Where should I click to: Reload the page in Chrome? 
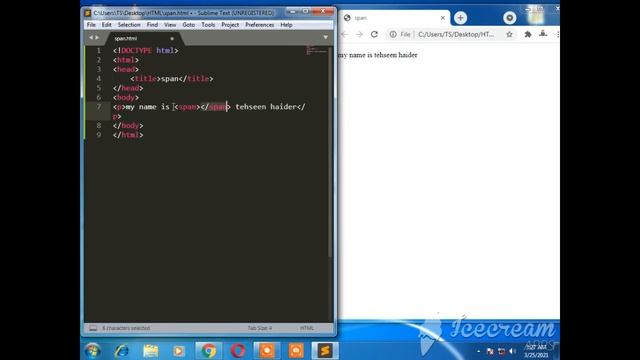(374, 34)
